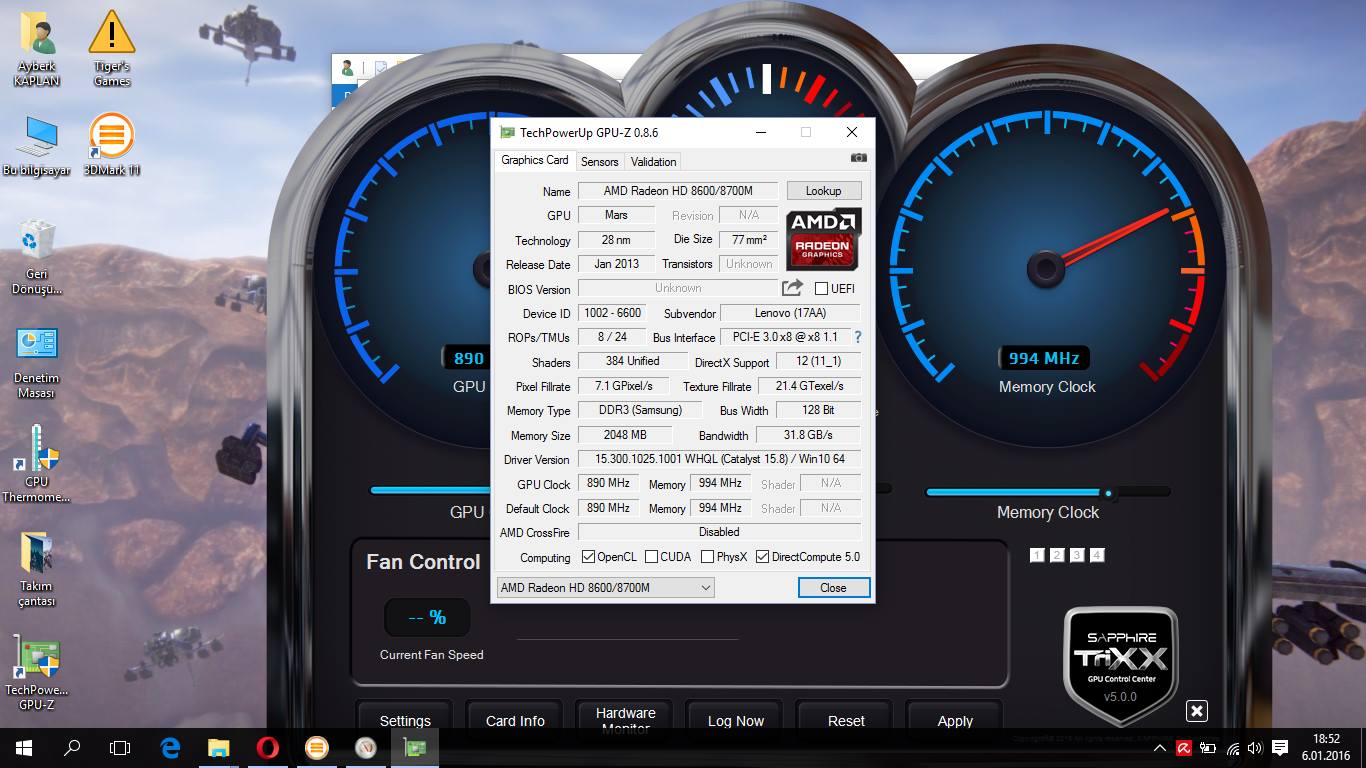Click the GPU-Z screenshot camera icon
Viewport: 1366px width, 768px height.
click(858, 158)
